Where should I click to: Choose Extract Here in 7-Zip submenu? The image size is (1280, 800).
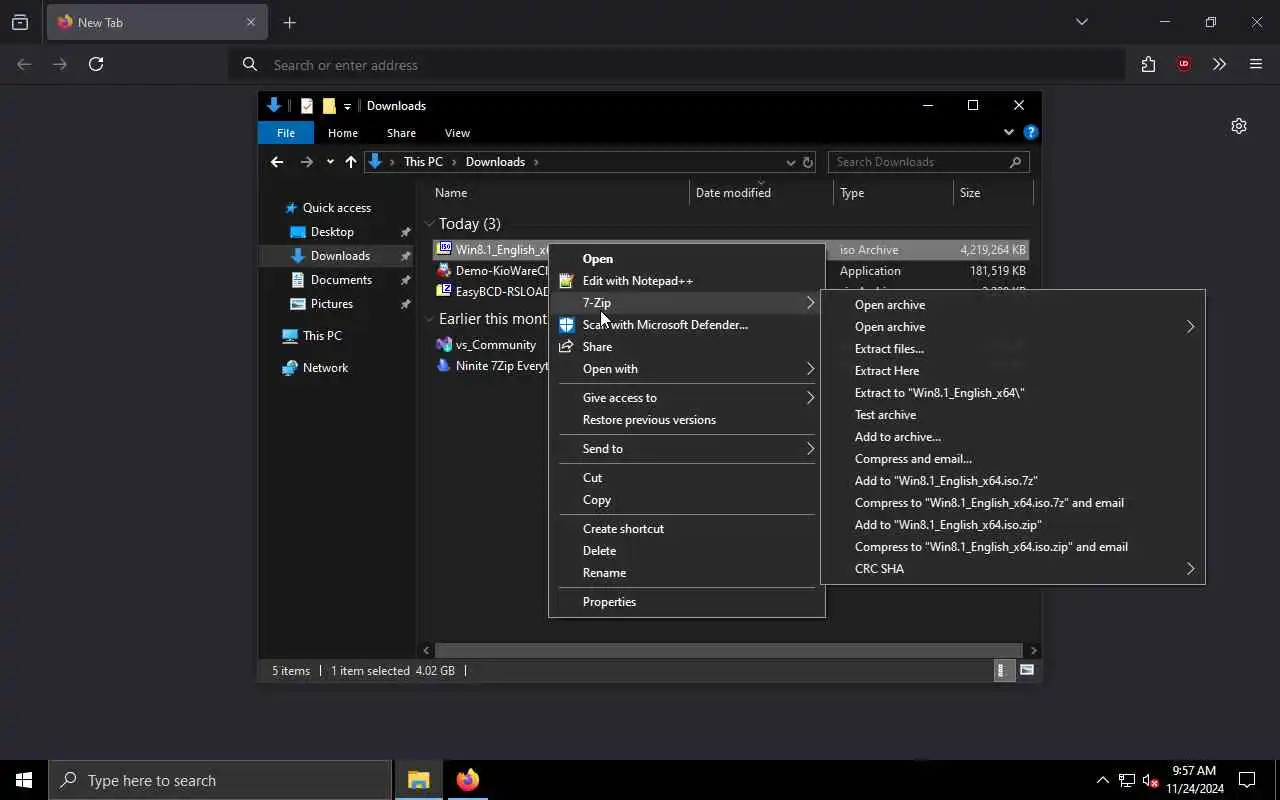(1012, 371)
